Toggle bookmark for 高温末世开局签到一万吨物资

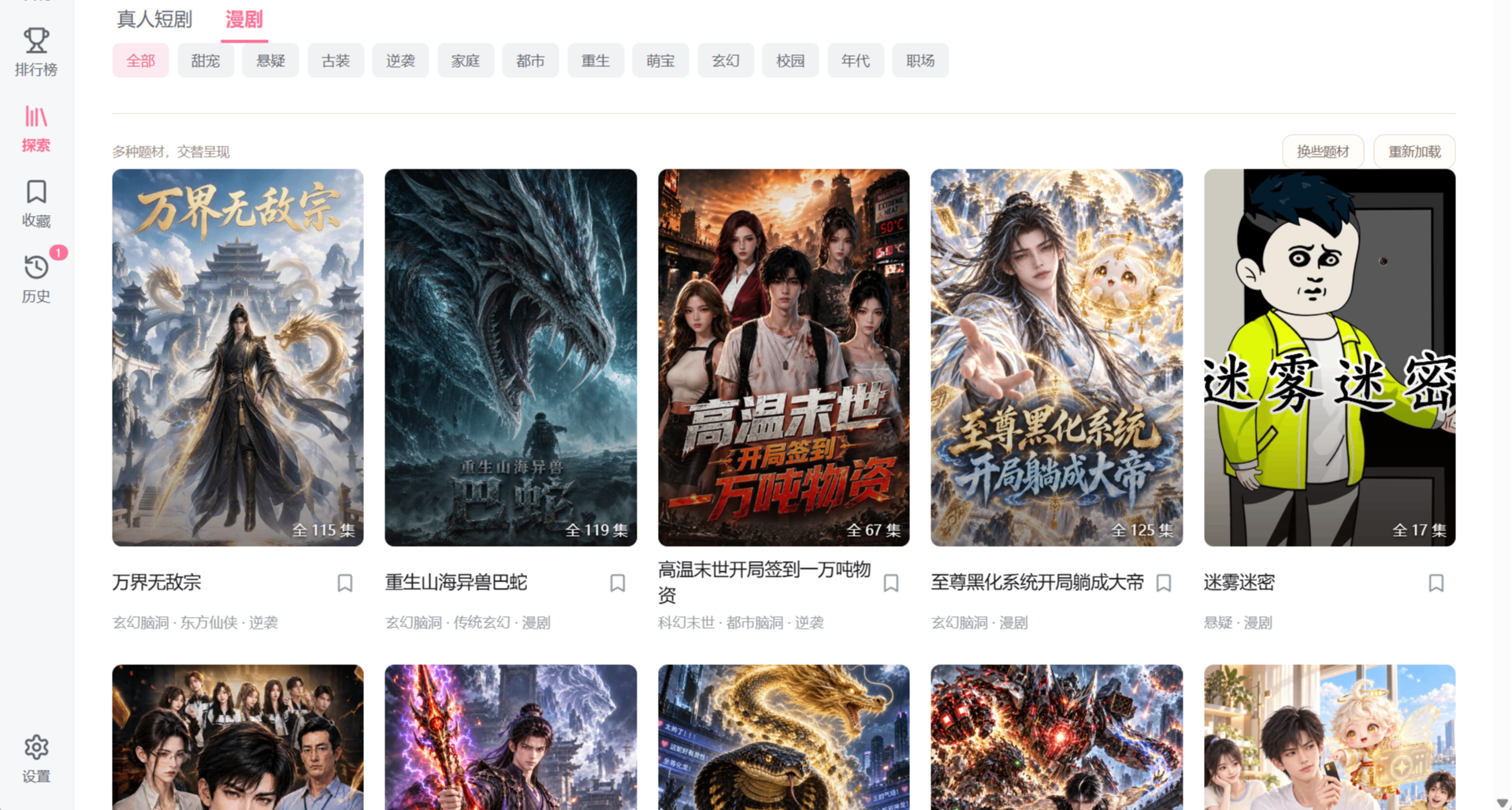tap(891, 583)
